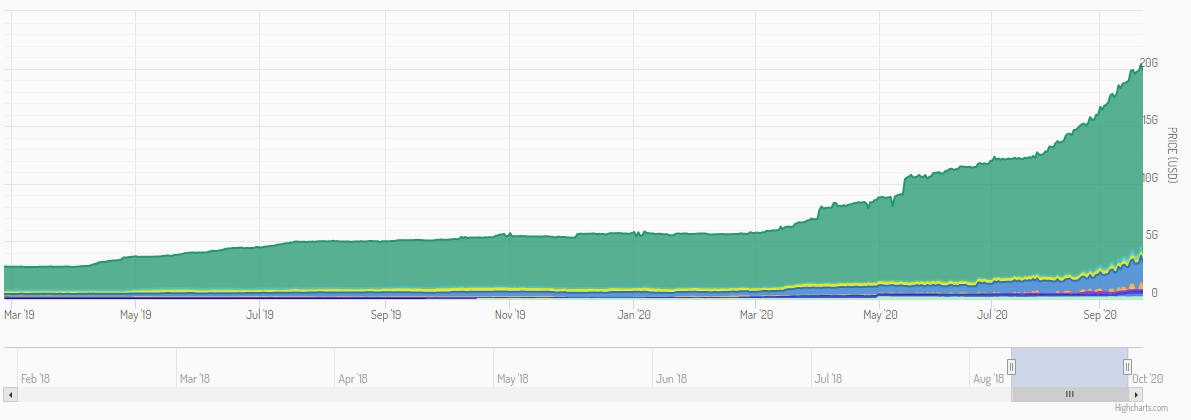This screenshot has width=1191, height=420.
Task: Click the left scrollbar arrow button
Action: pos(10,395)
